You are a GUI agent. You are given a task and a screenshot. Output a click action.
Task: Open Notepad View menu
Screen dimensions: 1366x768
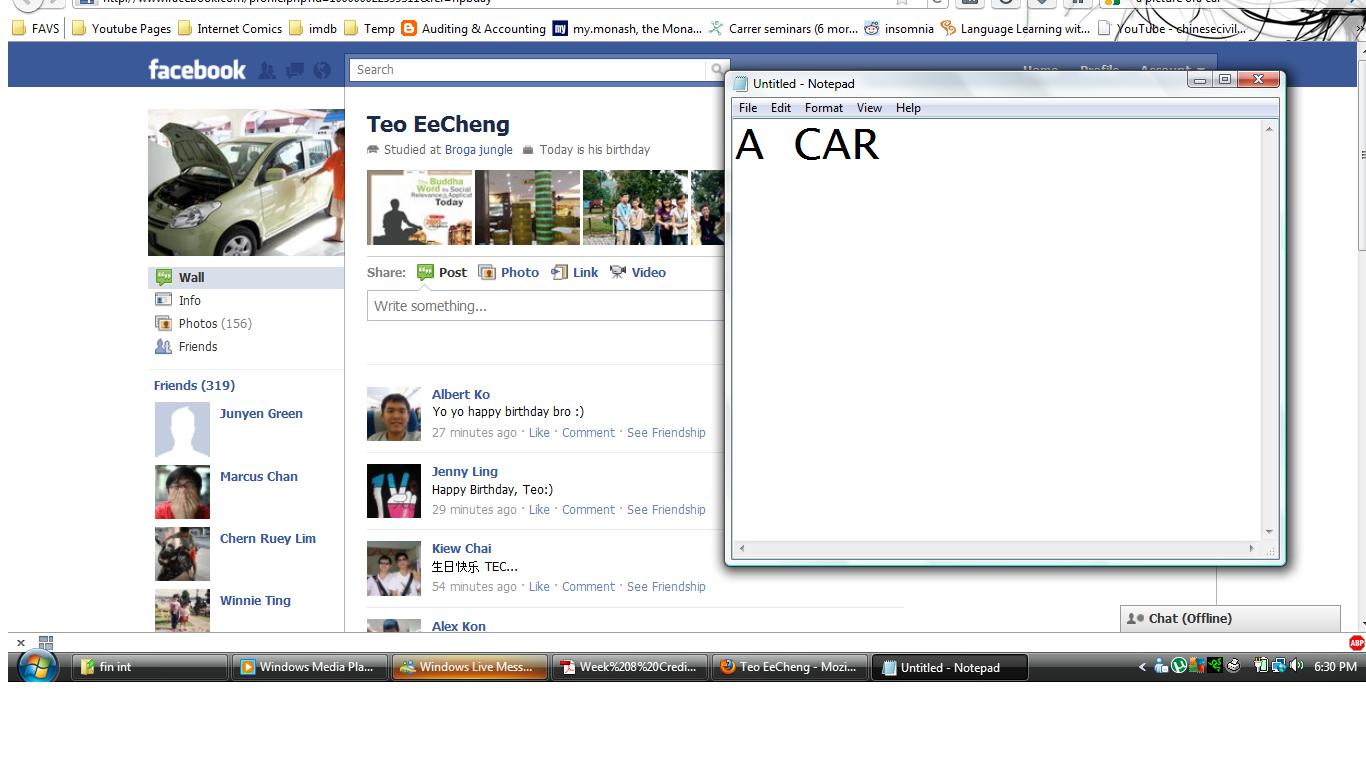(x=869, y=108)
